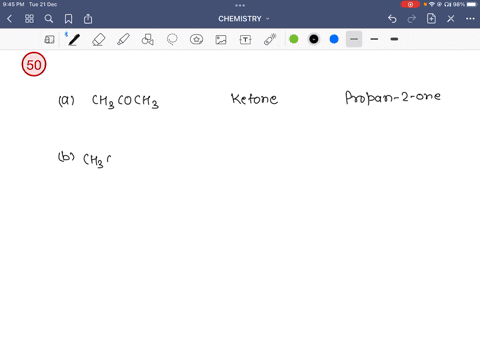Select the Image insert tool
The height and width of the screenshot is (360, 480).
point(221,40)
